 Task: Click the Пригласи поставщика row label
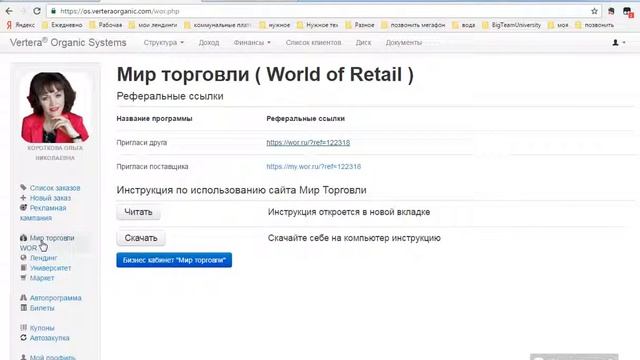[x=152, y=167]
